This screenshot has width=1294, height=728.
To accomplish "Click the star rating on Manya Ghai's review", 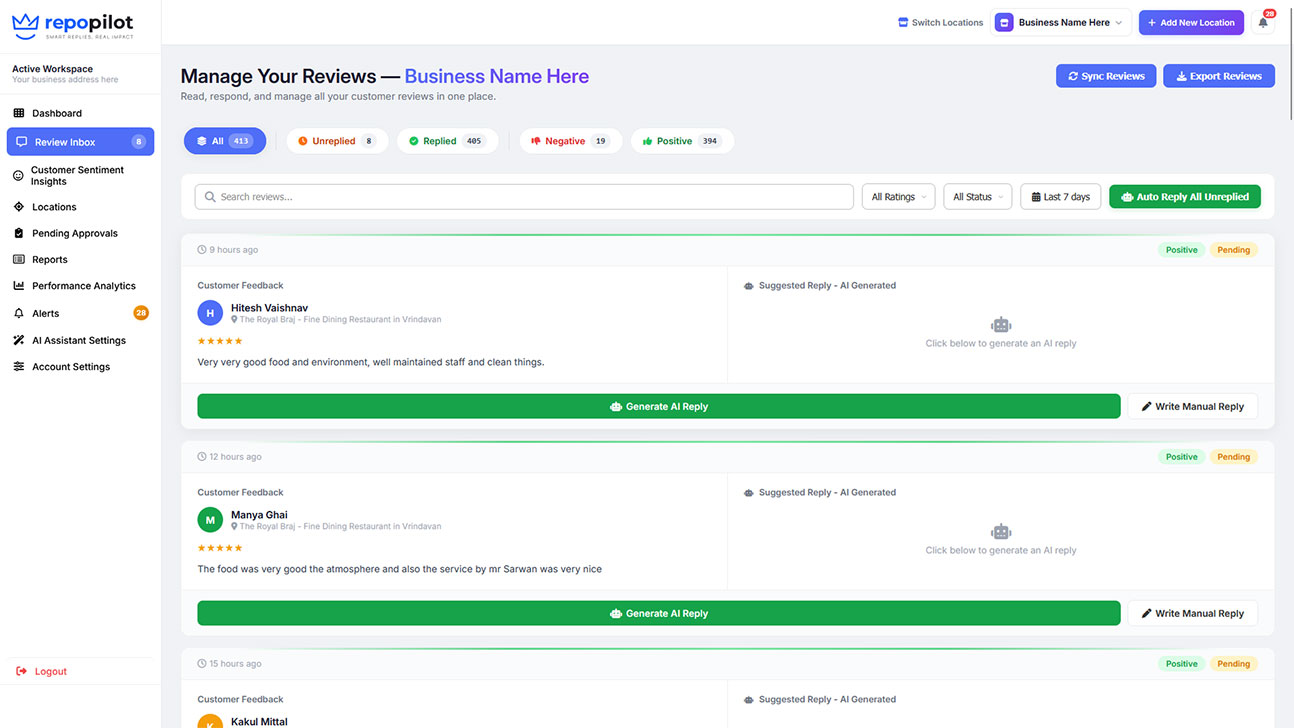I will coord(220,548).
